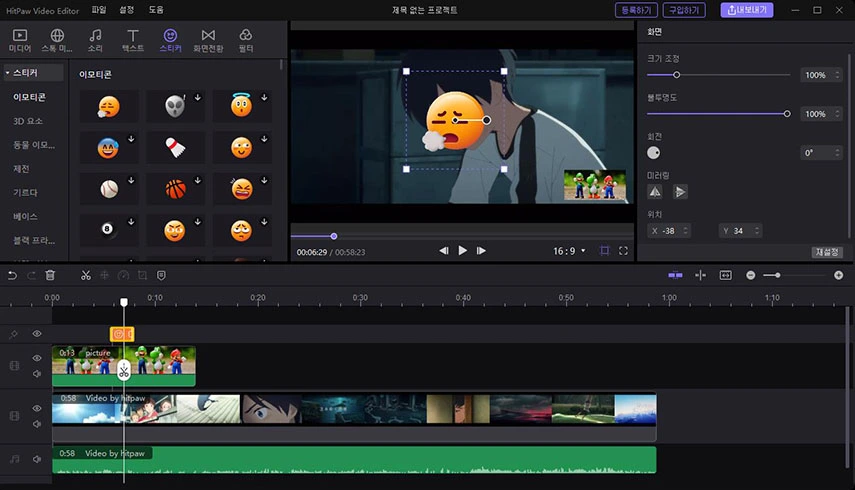Step to the next frame
Screen dimensions: 855x490
click(x=481, y=251)
